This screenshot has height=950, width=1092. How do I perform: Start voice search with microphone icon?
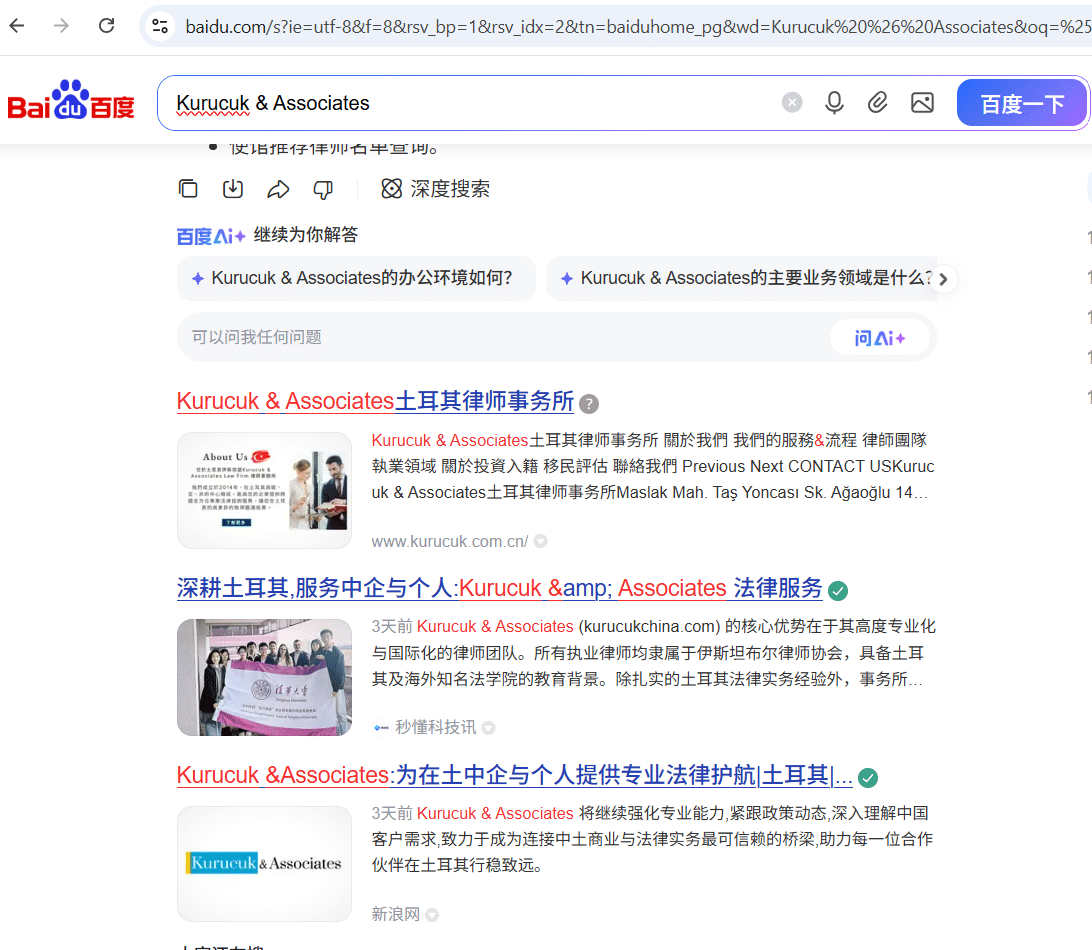click(834, 102)
